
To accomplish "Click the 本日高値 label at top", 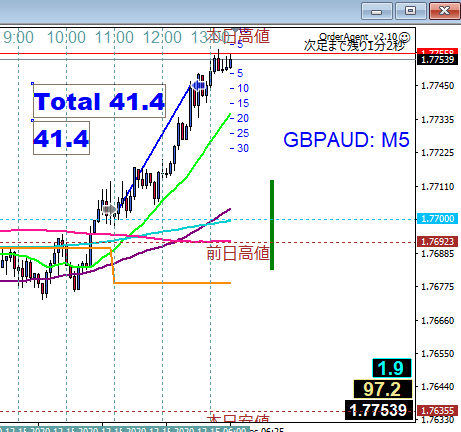I will (x=238, y=36).
